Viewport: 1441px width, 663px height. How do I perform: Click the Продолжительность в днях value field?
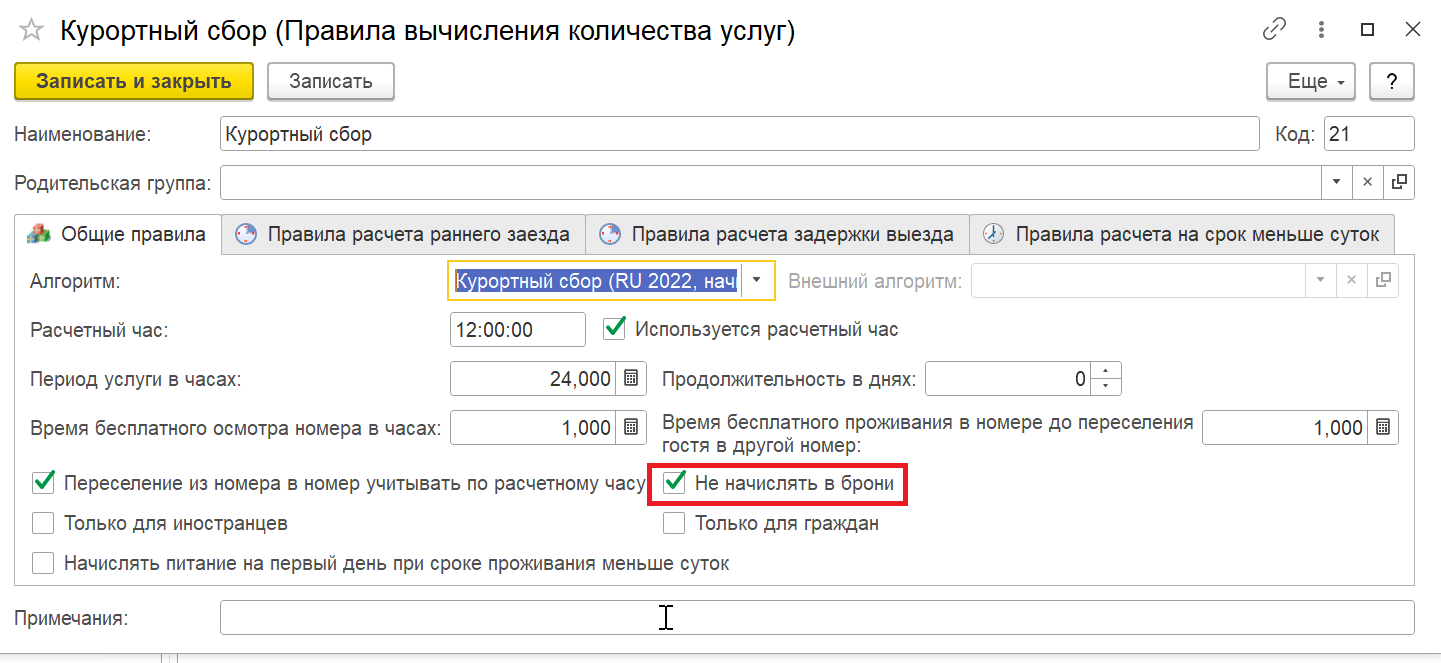[1009, 379]
